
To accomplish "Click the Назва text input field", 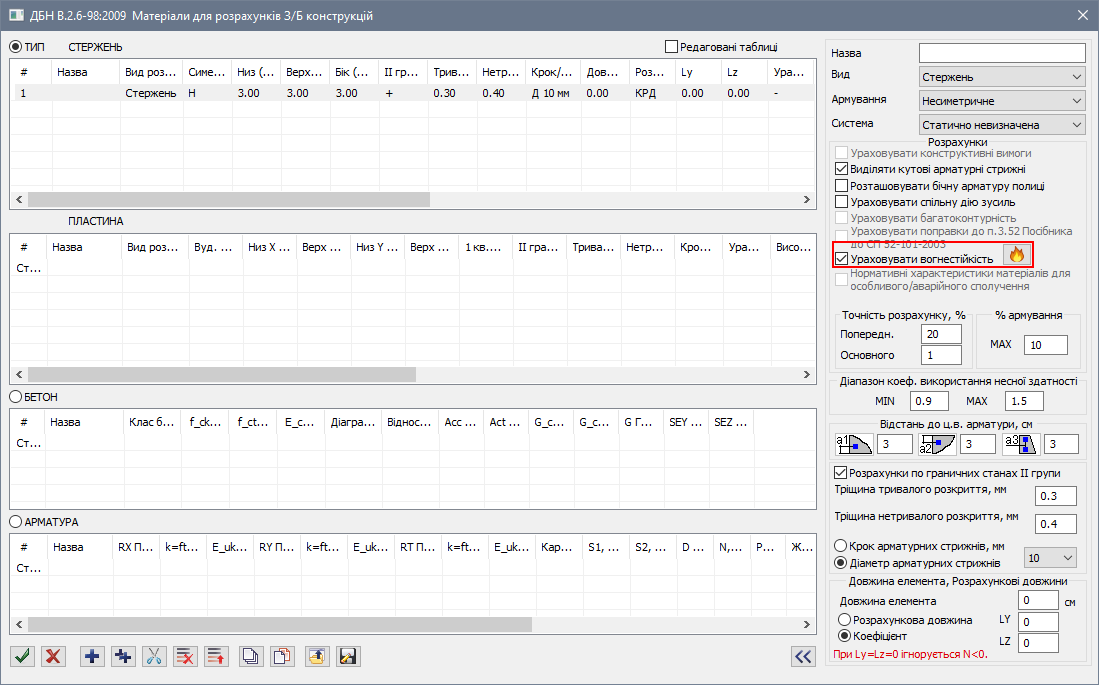I will [1001, 53].
